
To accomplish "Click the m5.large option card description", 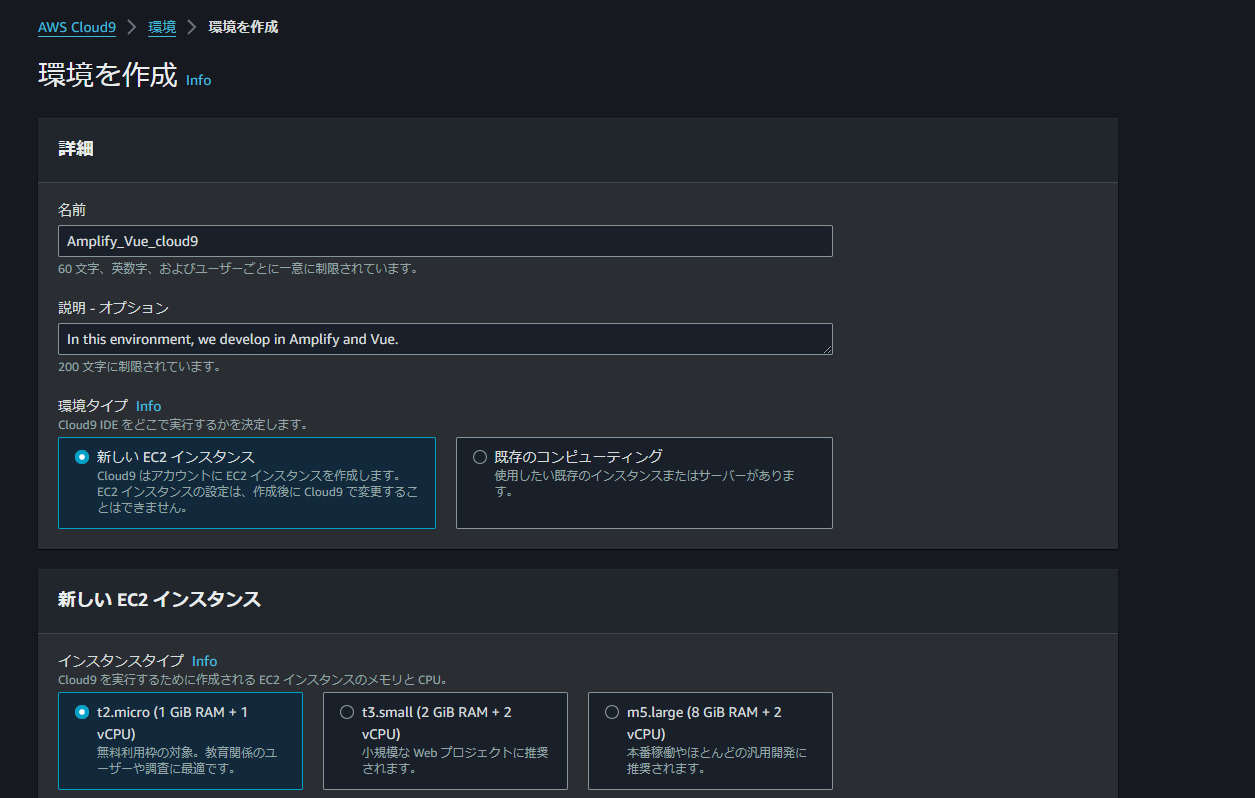I will [716, 761].
